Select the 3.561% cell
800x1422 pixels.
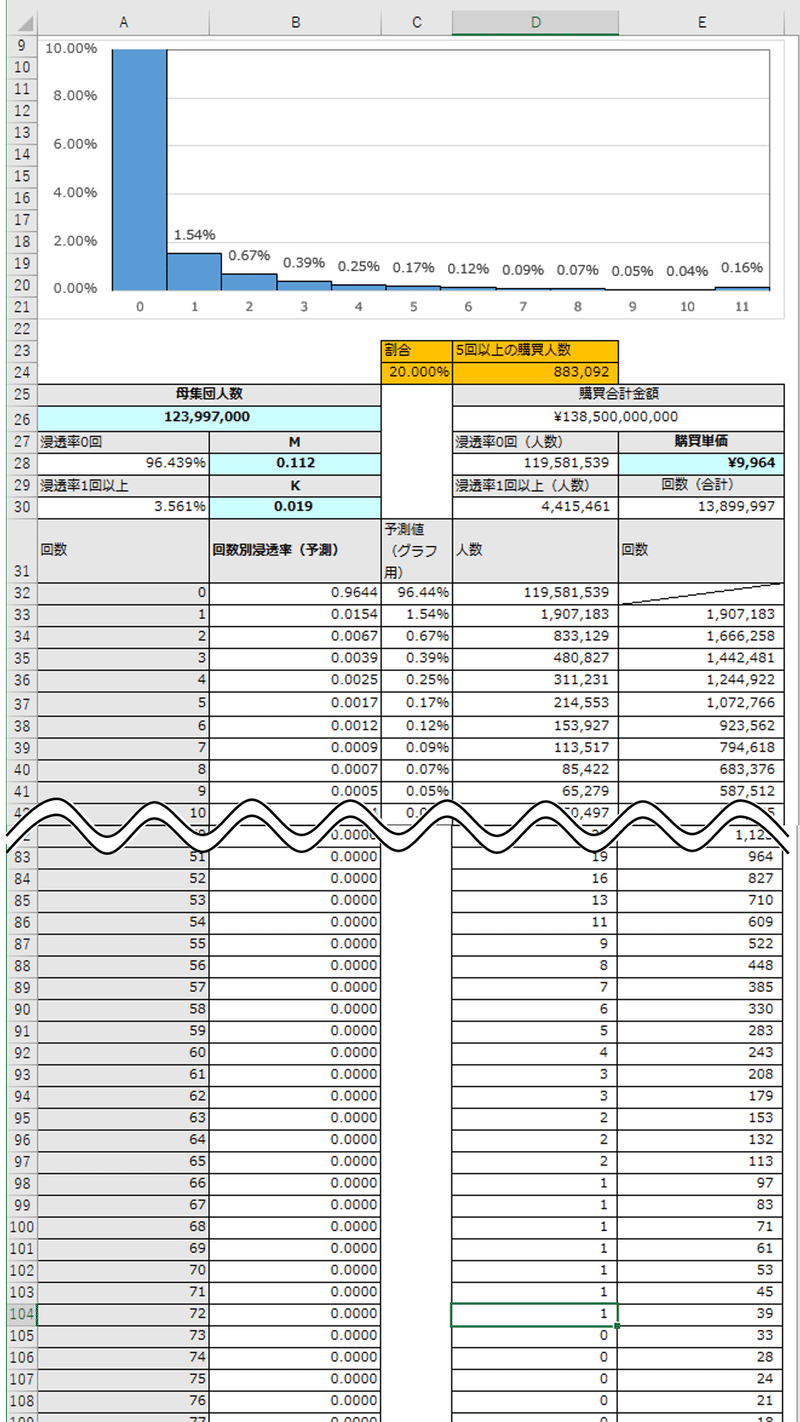[x=122, y=506]
